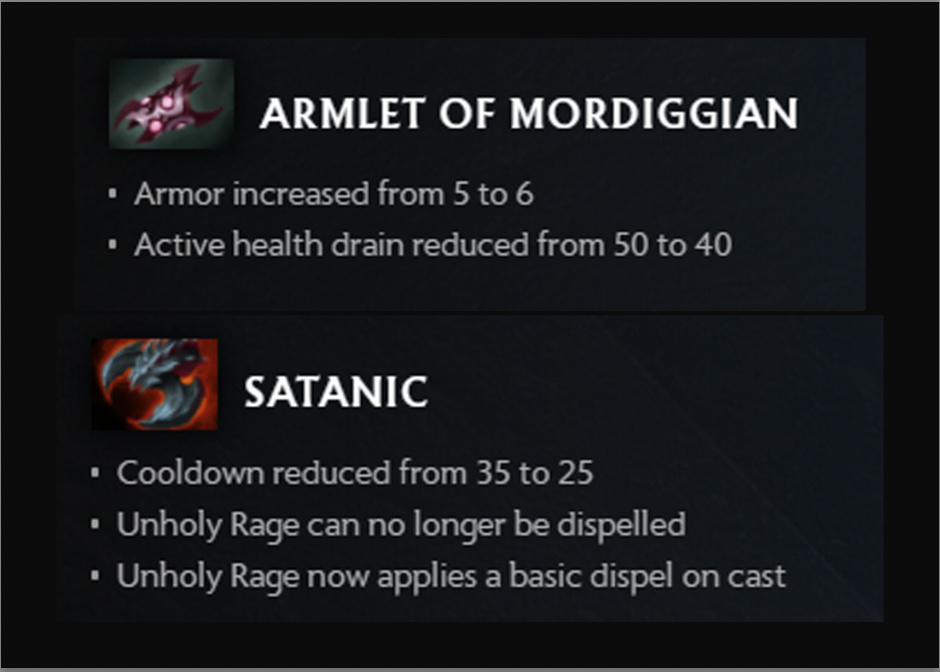Click the "Cooldown reduced from 35 to 25" note
The image size is (940, 672).
click(355, 473)
